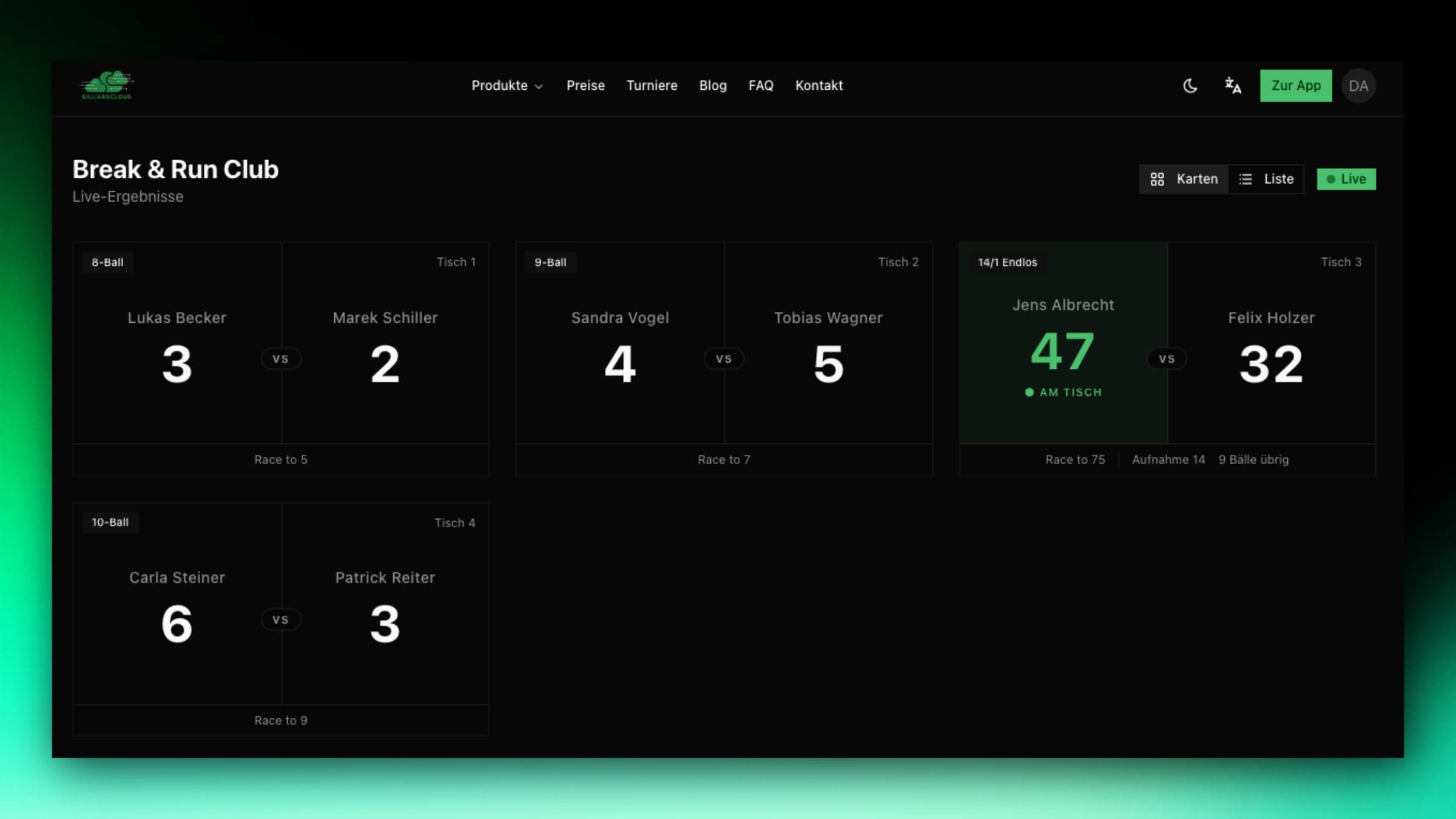Click VS badge on Tisch 3 card

tap(1167, 359)
